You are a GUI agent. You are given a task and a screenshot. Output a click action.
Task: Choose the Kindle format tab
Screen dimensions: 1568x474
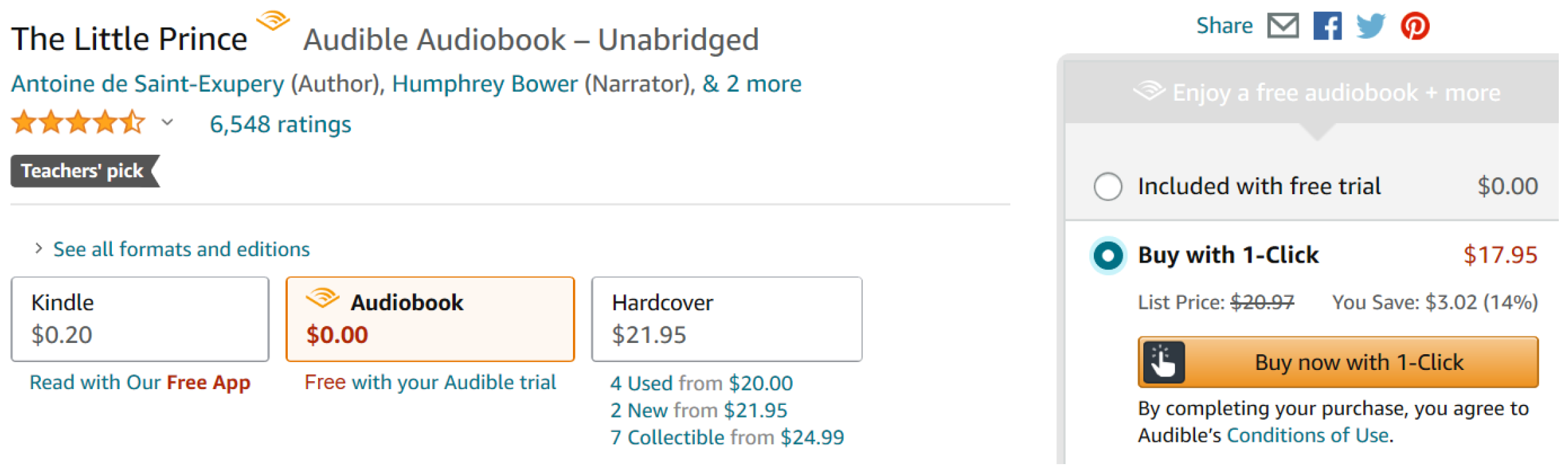tap(140, 319)
